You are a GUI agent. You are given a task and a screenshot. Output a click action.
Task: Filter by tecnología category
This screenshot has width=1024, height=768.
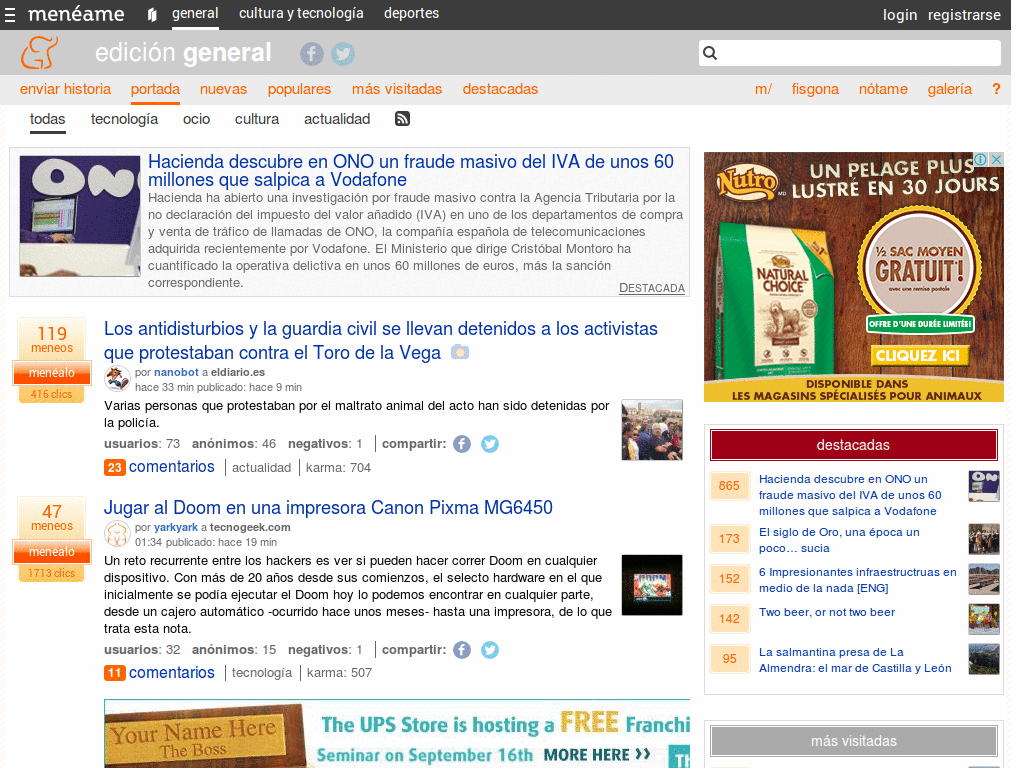(124, 119)
